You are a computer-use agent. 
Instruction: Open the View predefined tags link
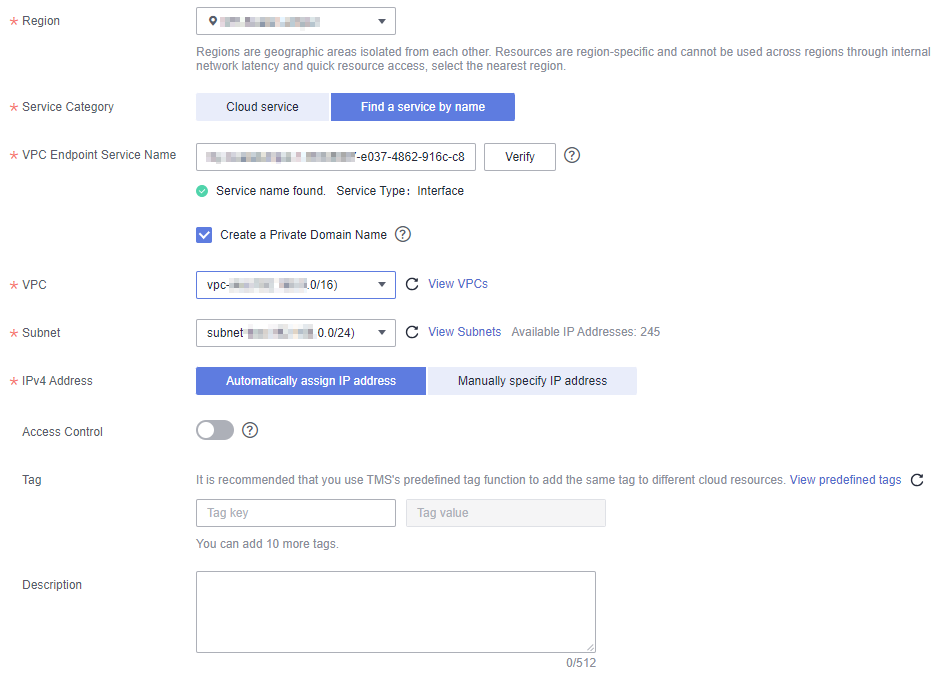(x=845, y=480)
